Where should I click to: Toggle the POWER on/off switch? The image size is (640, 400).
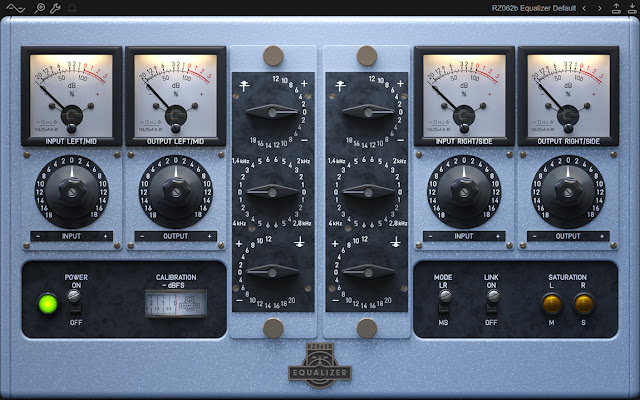(76, 298)
